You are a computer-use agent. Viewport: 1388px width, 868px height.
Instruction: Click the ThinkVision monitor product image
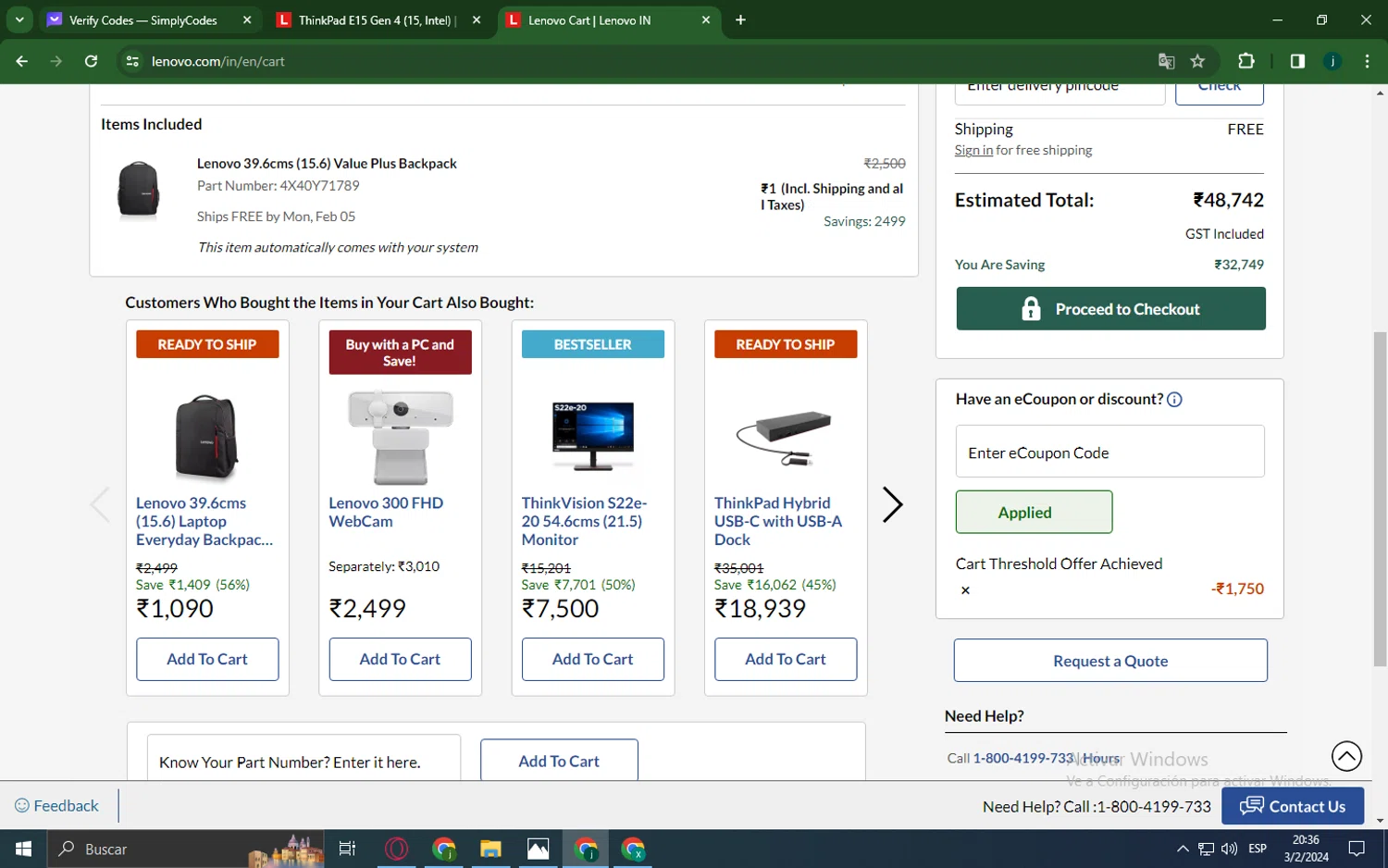[593, 437]
